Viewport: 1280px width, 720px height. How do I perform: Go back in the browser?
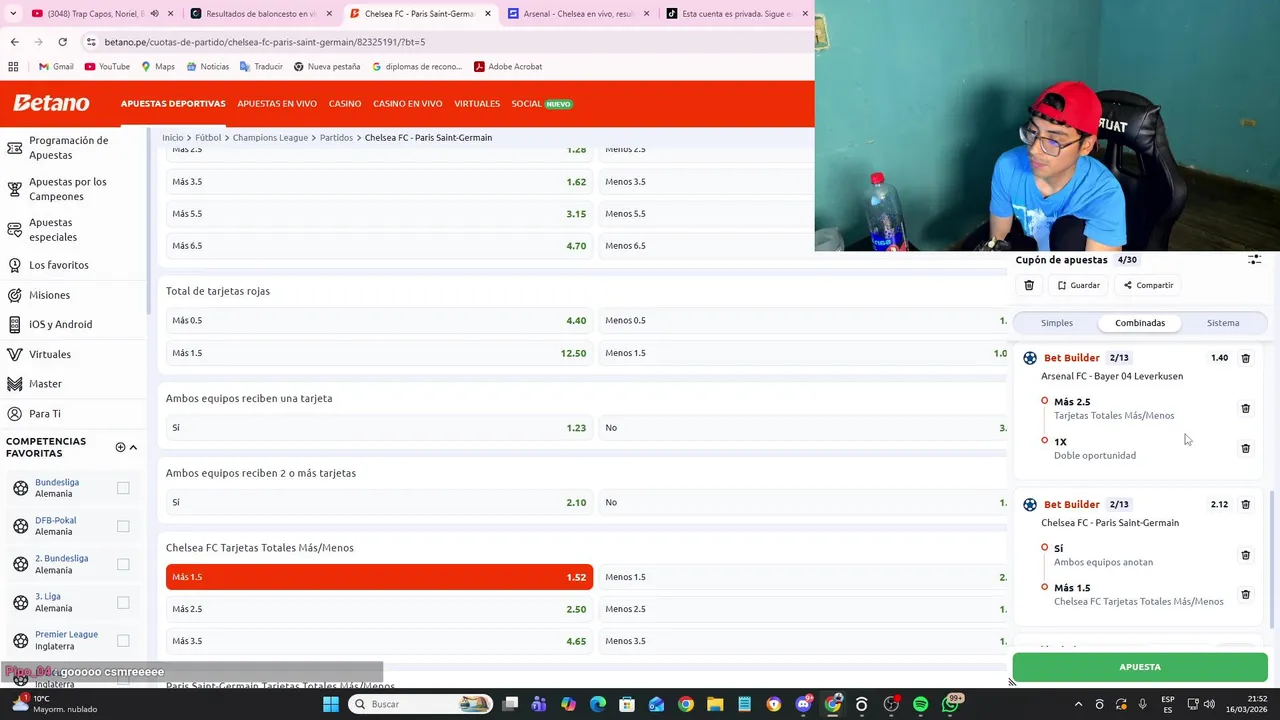(14, 42)
